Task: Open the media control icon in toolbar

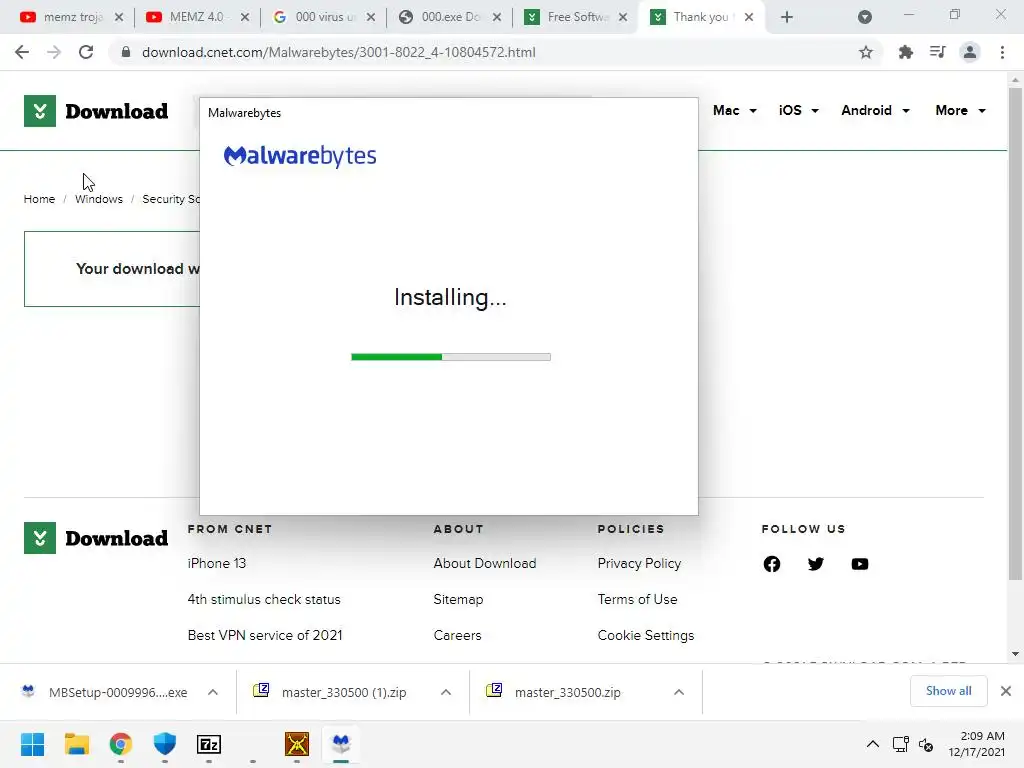Action: pyautogui.click(x=937, y=52)
